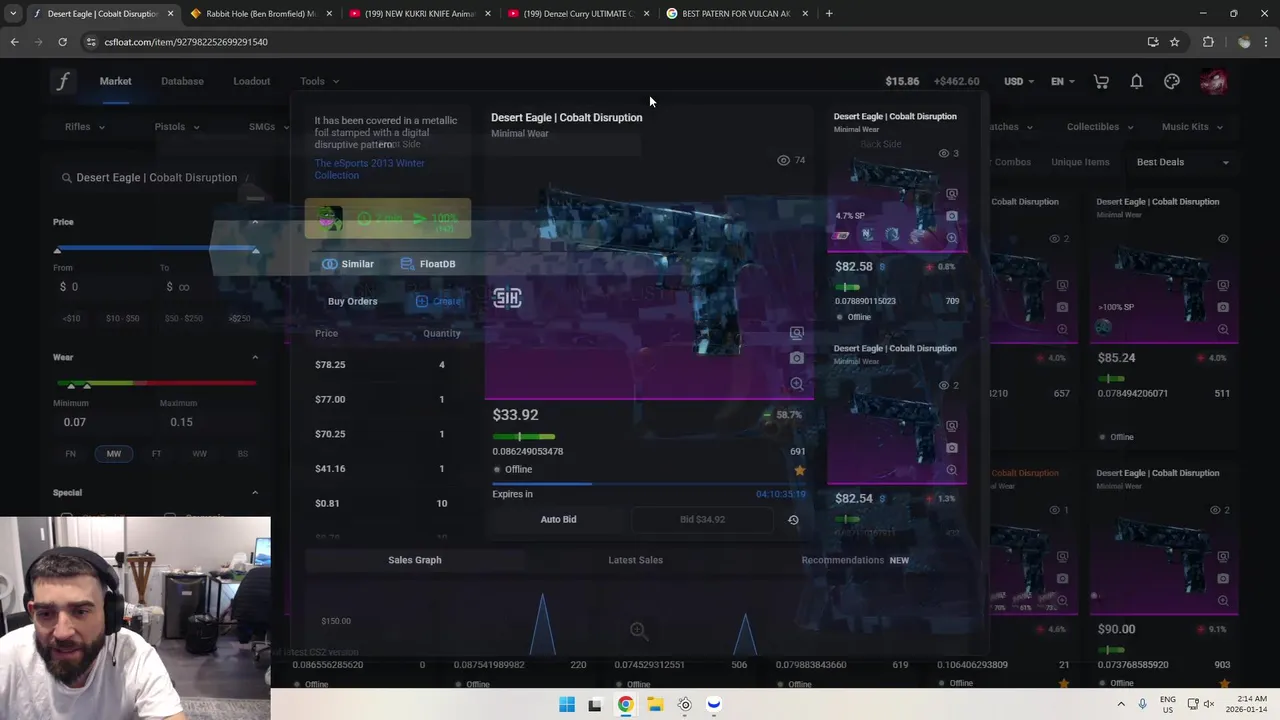The width and height of the screenshot is (1280, 720).
Task: Open Chrome extensions puzzle icon
Action: 1208,42
